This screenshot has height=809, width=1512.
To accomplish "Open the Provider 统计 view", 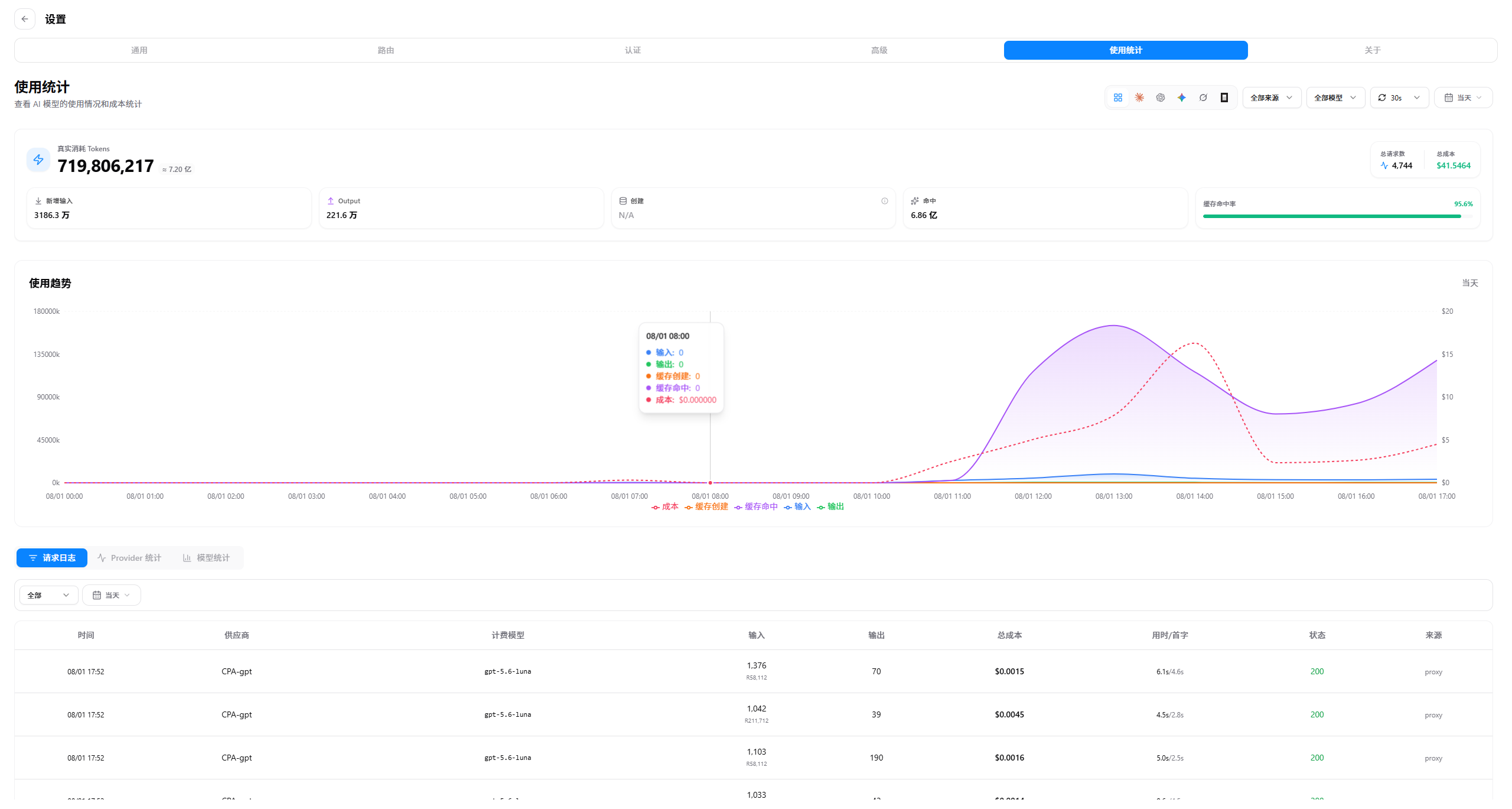I will (x=129, y=558).
